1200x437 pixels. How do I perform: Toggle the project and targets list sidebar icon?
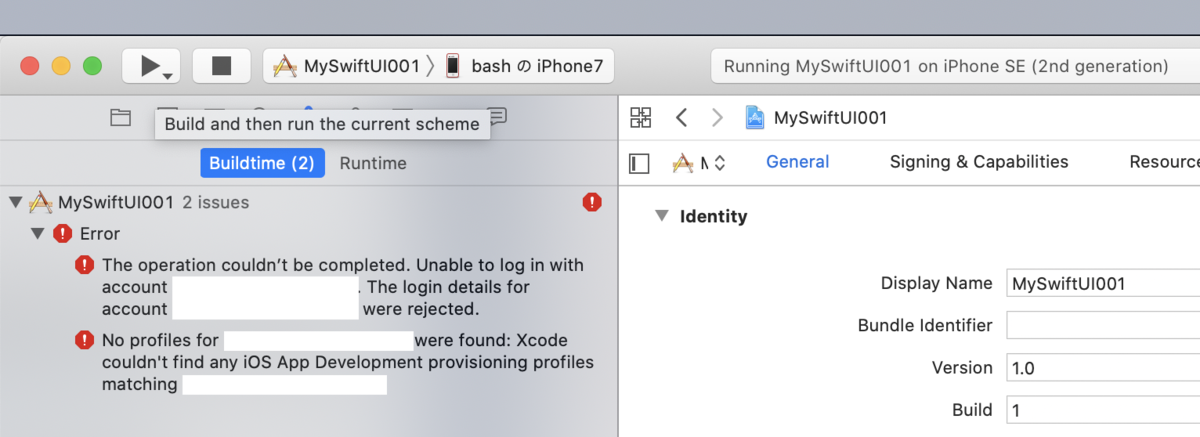(640, 162)
